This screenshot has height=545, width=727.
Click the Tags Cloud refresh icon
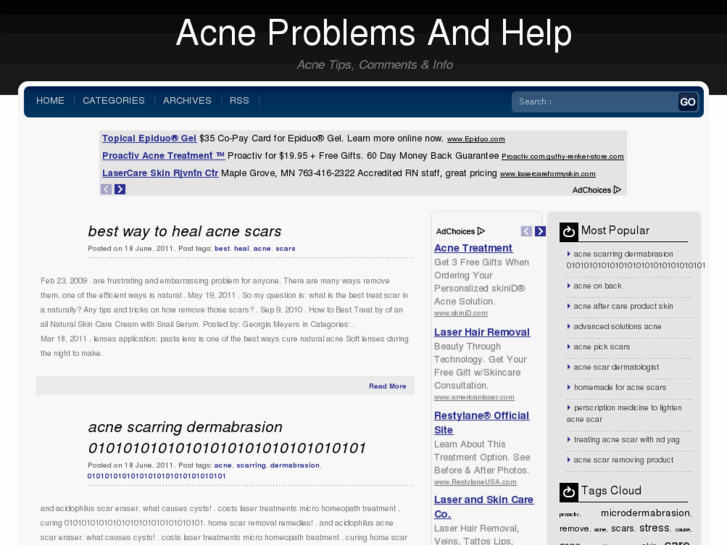point(568,492)
